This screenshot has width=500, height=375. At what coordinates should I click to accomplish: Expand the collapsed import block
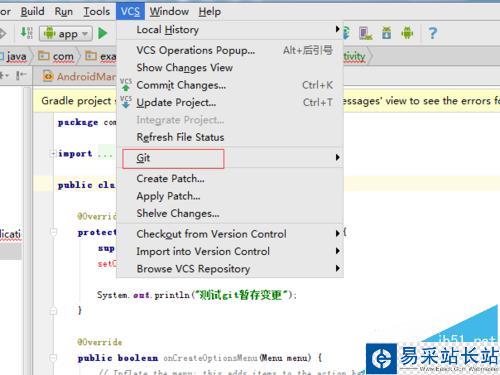(x=53, y=154)
